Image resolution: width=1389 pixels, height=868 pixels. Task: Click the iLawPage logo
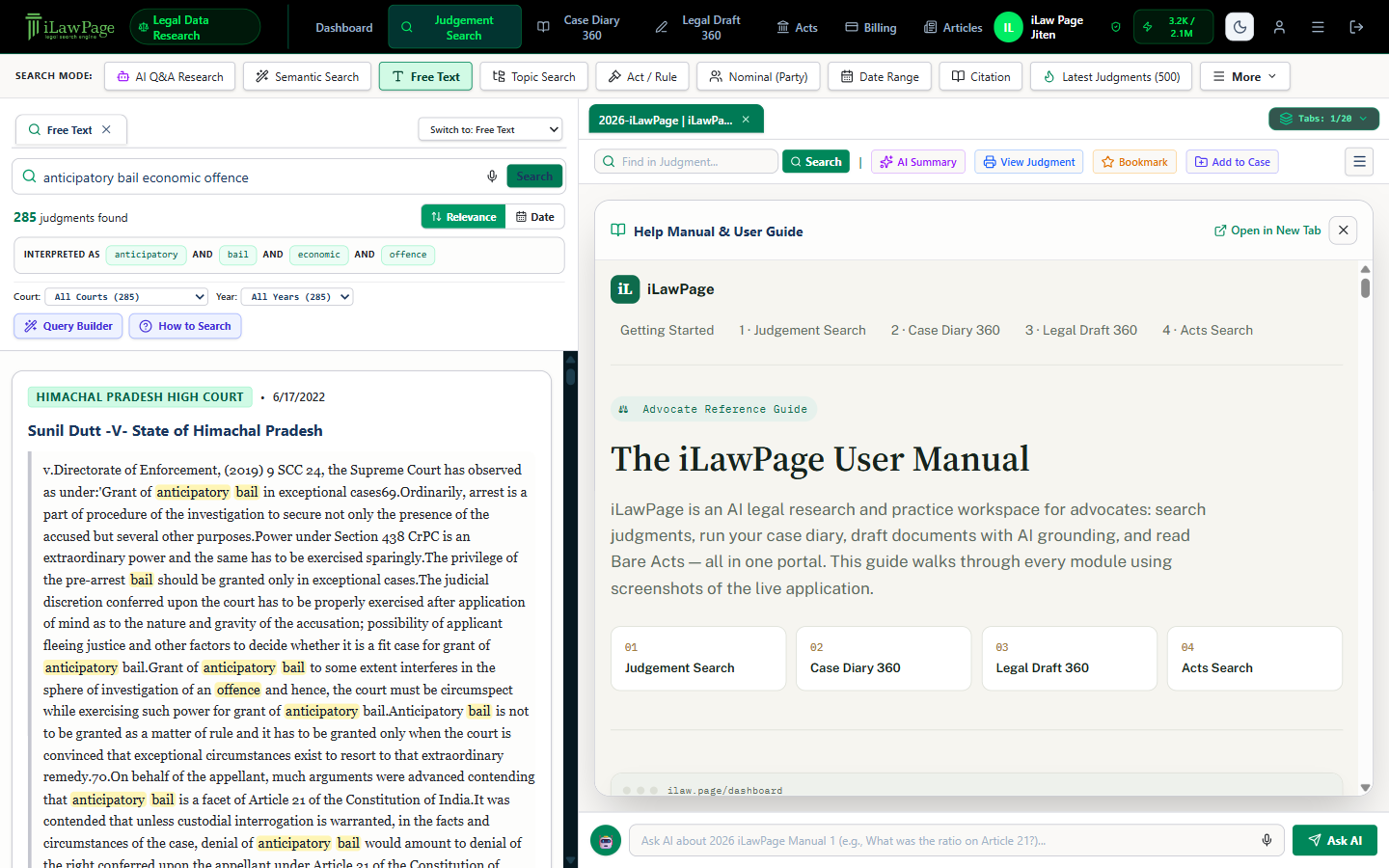pos(69,27)
